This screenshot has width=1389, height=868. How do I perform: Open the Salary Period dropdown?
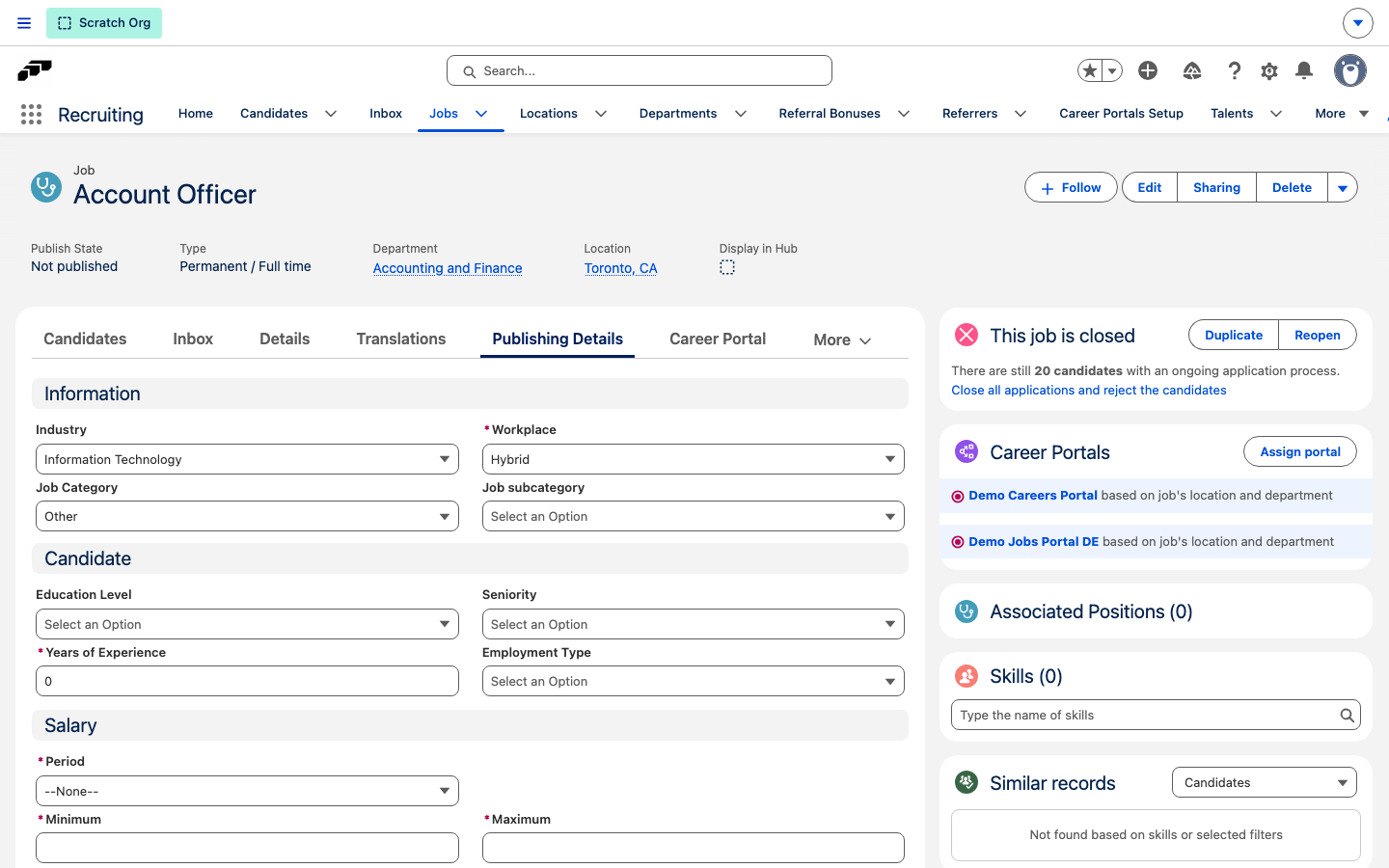(x=247, y=791)
